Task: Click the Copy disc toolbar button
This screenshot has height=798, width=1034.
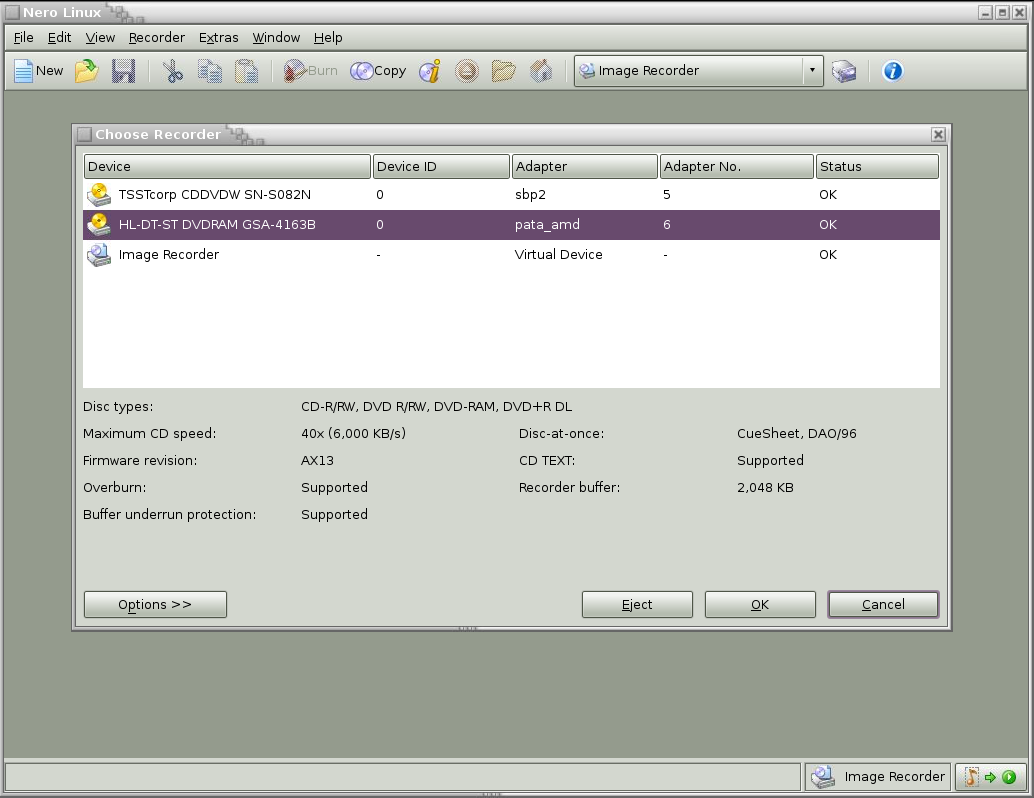Action: tap(378, 71)
